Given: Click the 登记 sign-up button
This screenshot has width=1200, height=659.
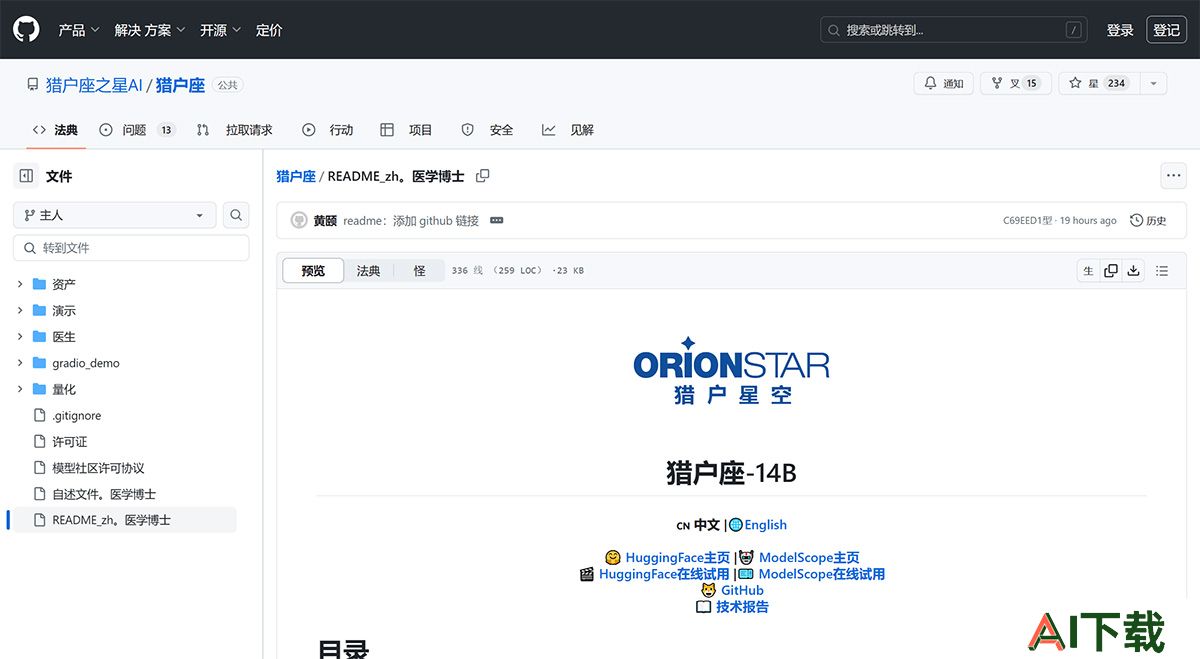Looking at the screenshot, I should [x=1167, y=30].
